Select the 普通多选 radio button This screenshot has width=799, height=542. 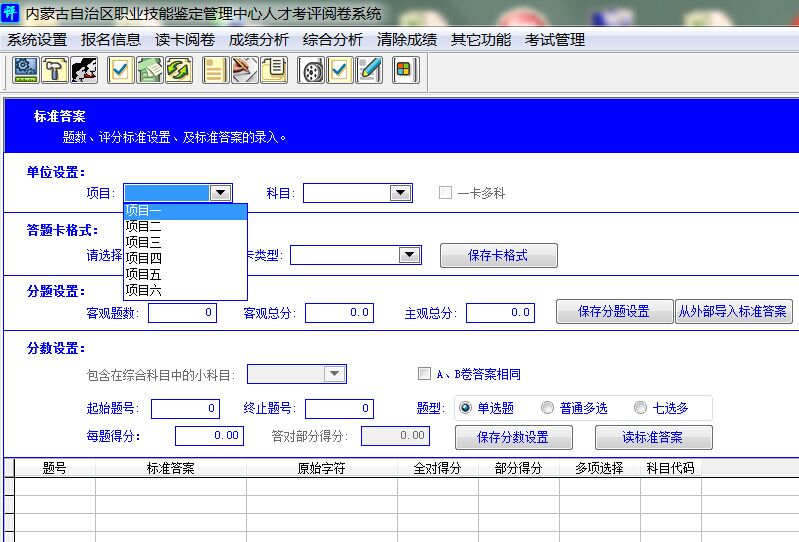point(547,408)
